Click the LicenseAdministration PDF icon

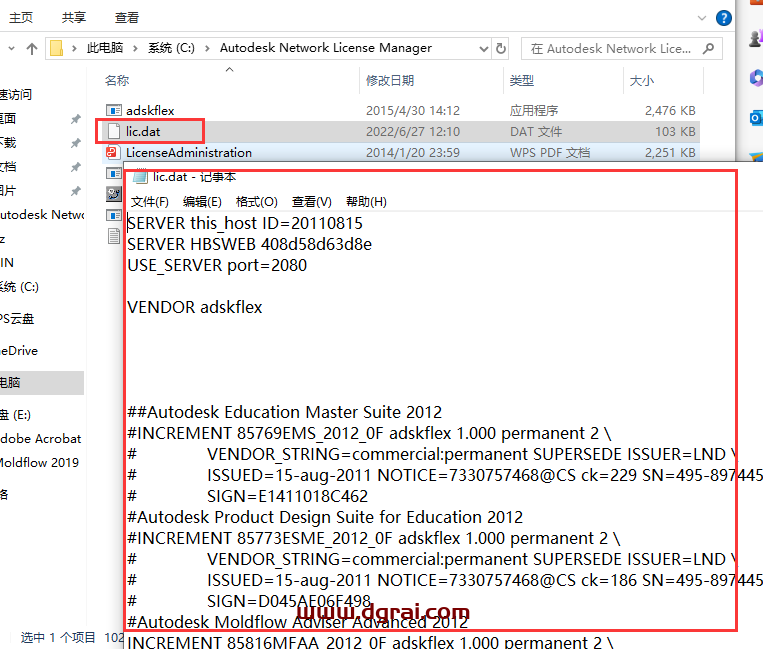113,152
